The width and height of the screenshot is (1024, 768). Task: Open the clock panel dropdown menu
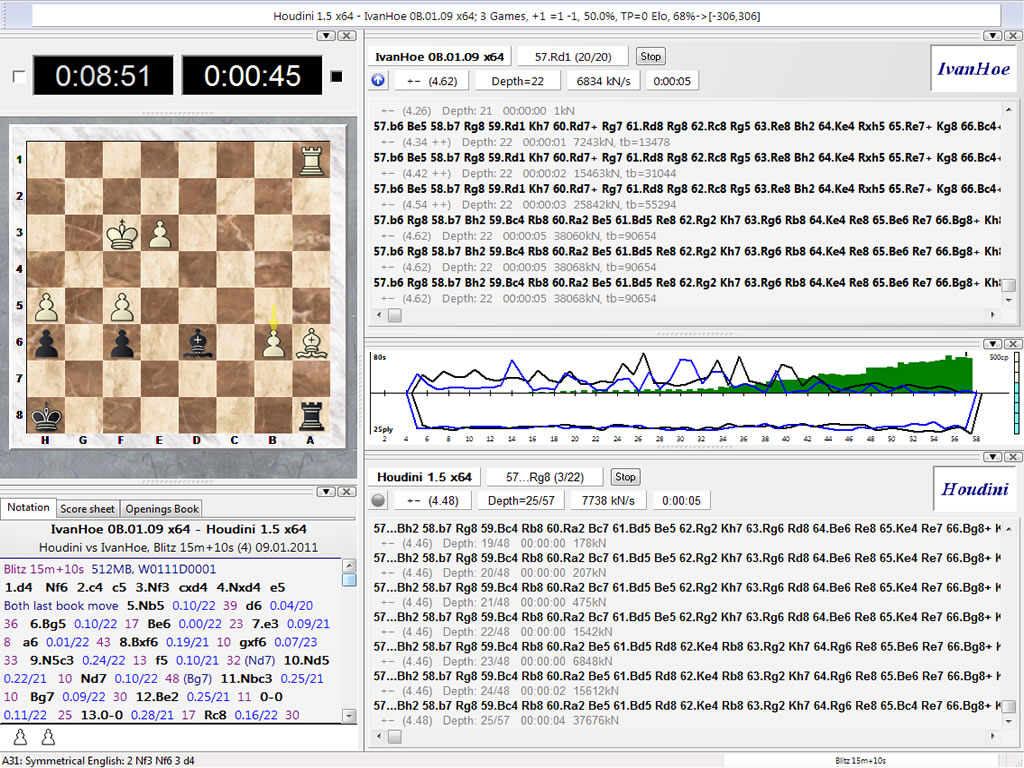(x=326, y=35)
